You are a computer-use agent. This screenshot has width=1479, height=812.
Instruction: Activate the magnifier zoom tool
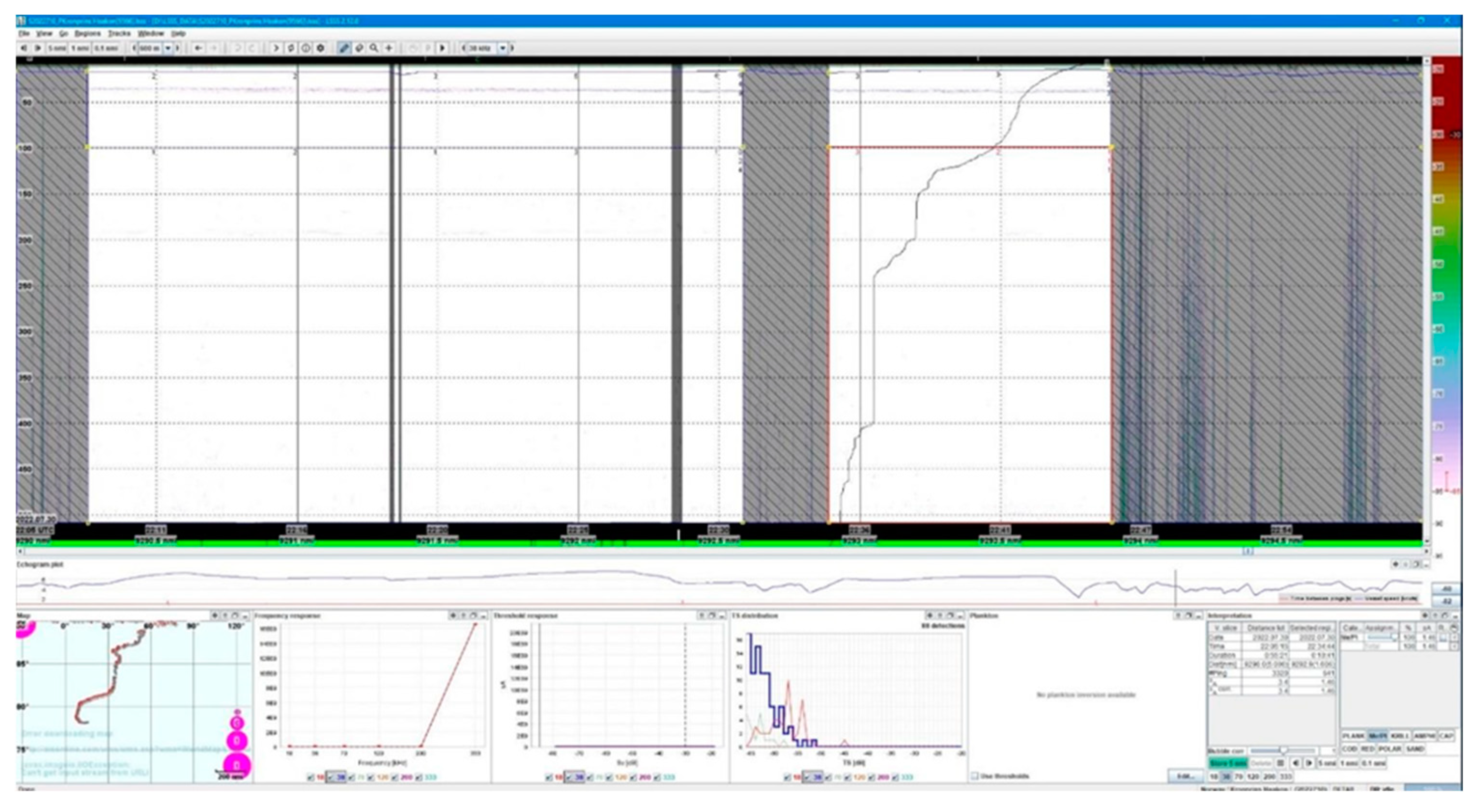click(374, 48)
